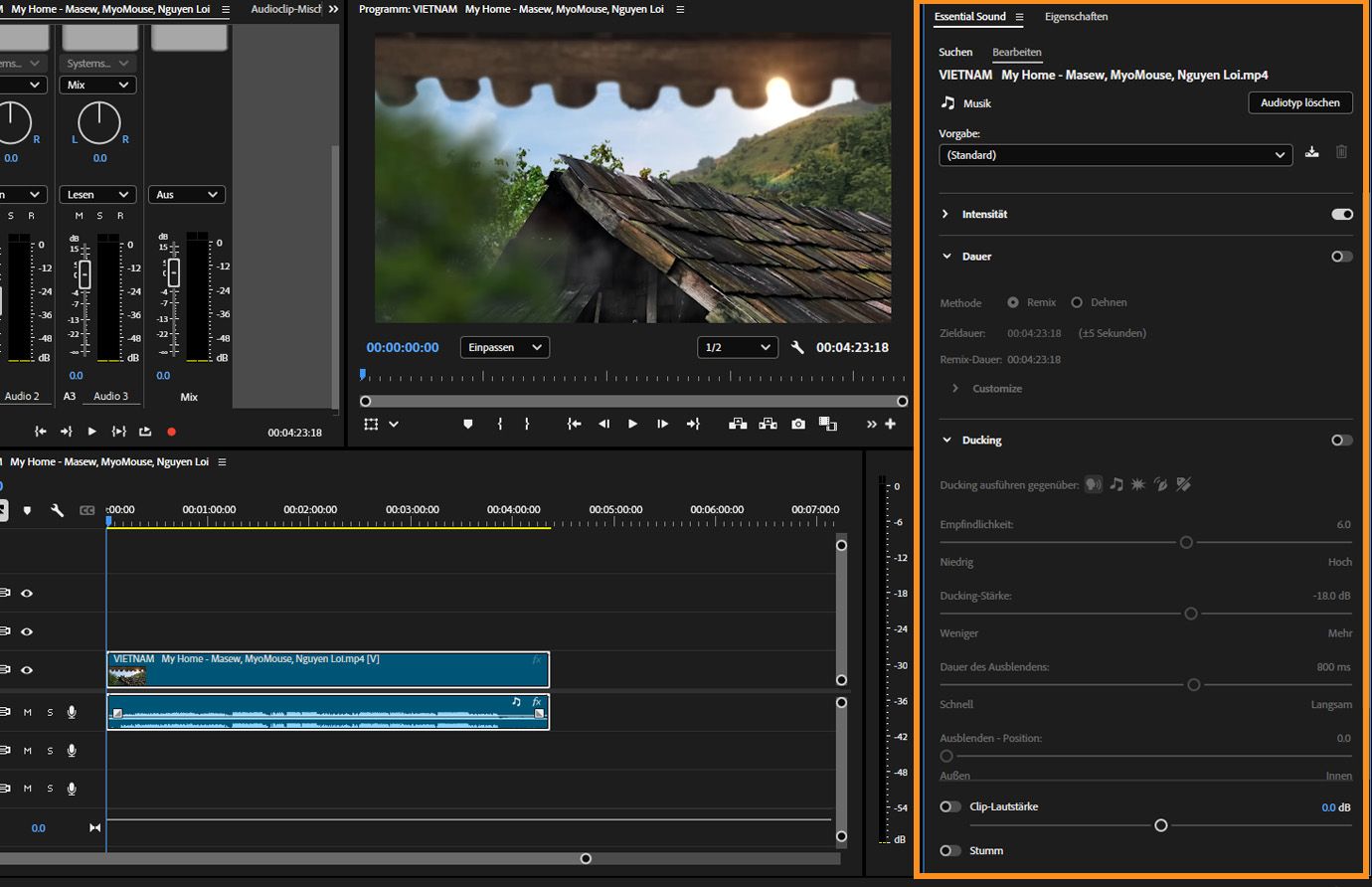The image size is (1372, 887).
Task: Select the Suchen tab in Essential Sound
Action: pos(954,52)
